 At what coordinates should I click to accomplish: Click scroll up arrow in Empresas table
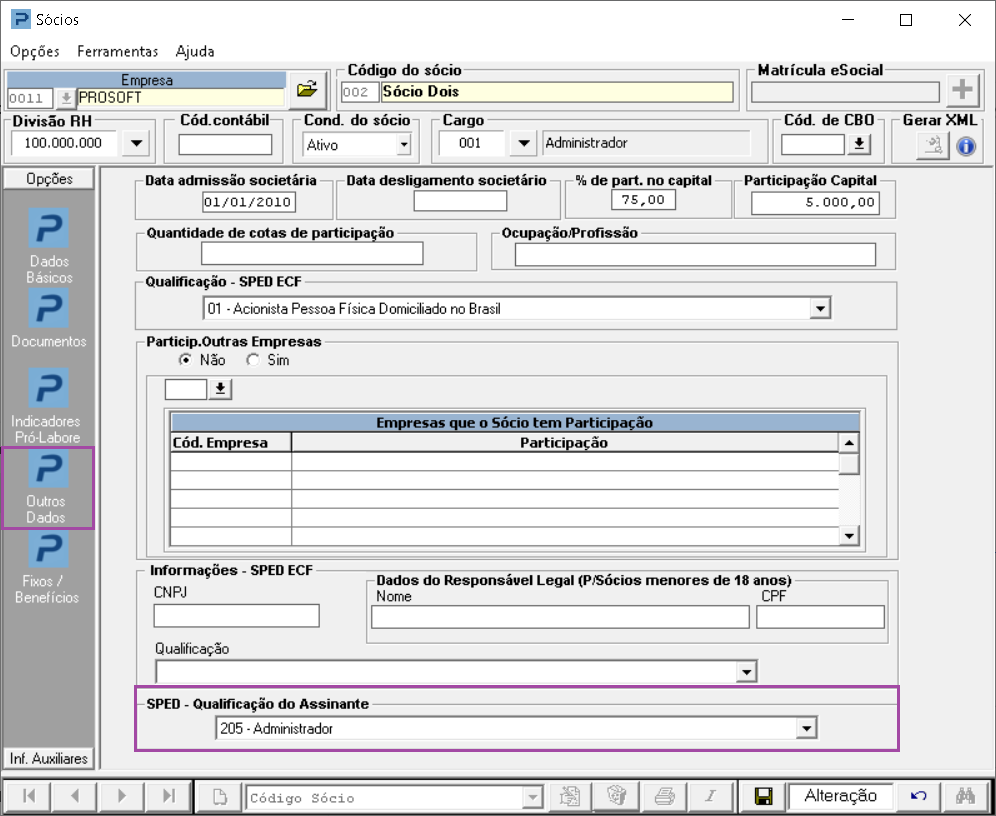[849, 443]
